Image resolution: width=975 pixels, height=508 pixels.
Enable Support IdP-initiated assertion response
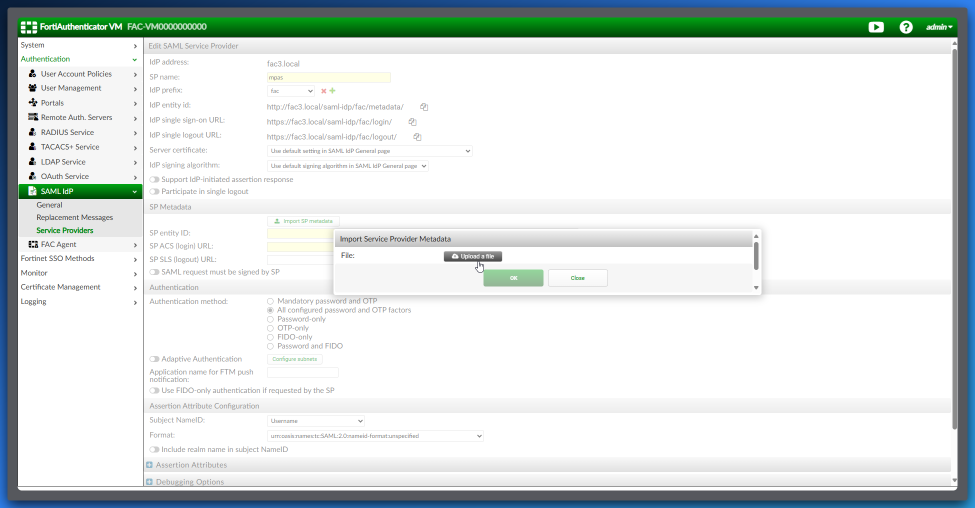[155, 180]
